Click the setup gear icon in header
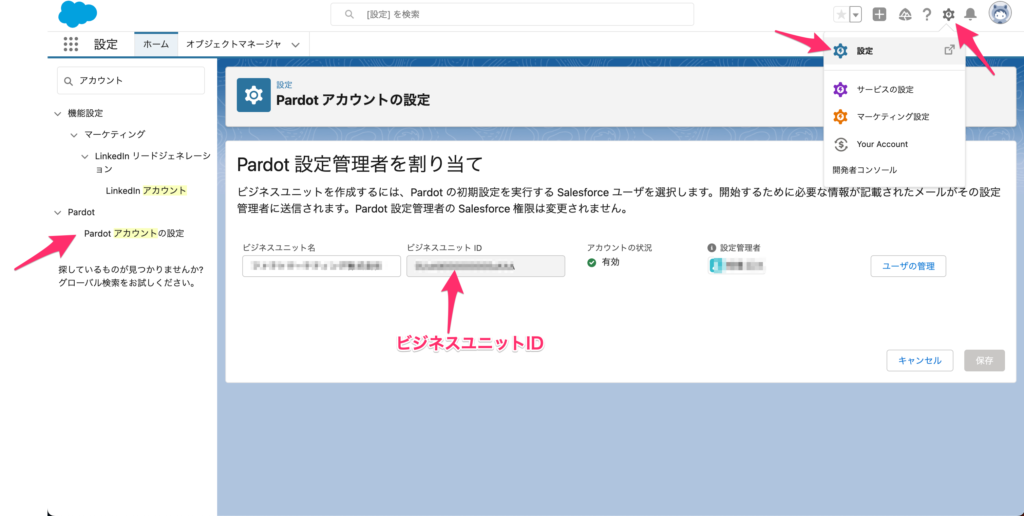The height and width of the screenshot is (516, 1024). pyautogui.click(x=948, y=14)
